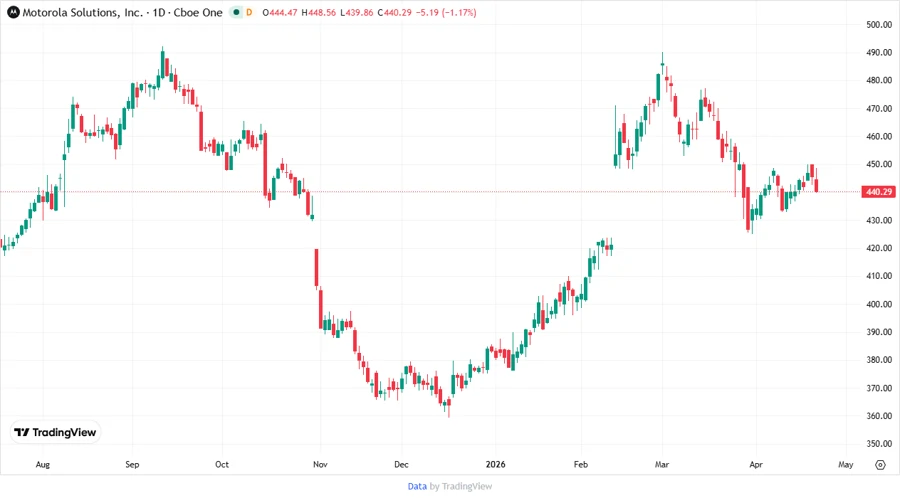Image resolution: width=900 pixels, height=498 pixels.
Task: Click the Mar label on time axis
Action: point(662,465)
